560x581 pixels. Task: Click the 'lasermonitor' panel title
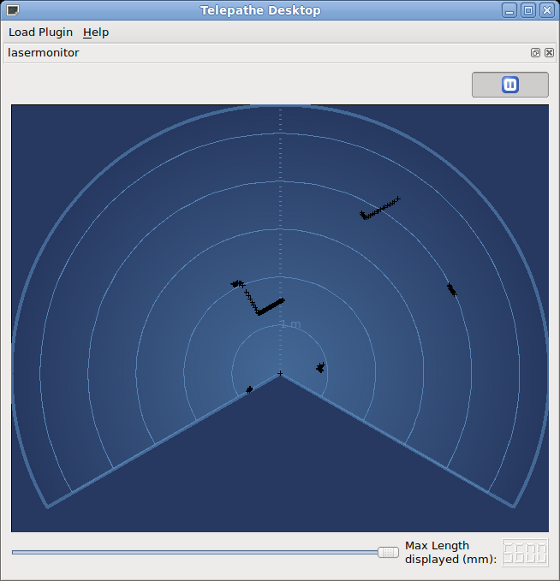[x=43, y=53]
